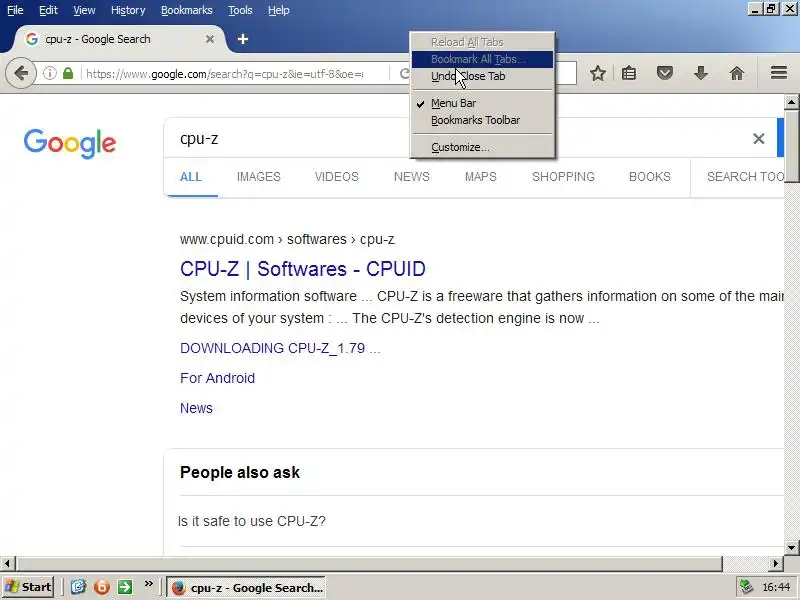Open the View menu

click(84, 10)
